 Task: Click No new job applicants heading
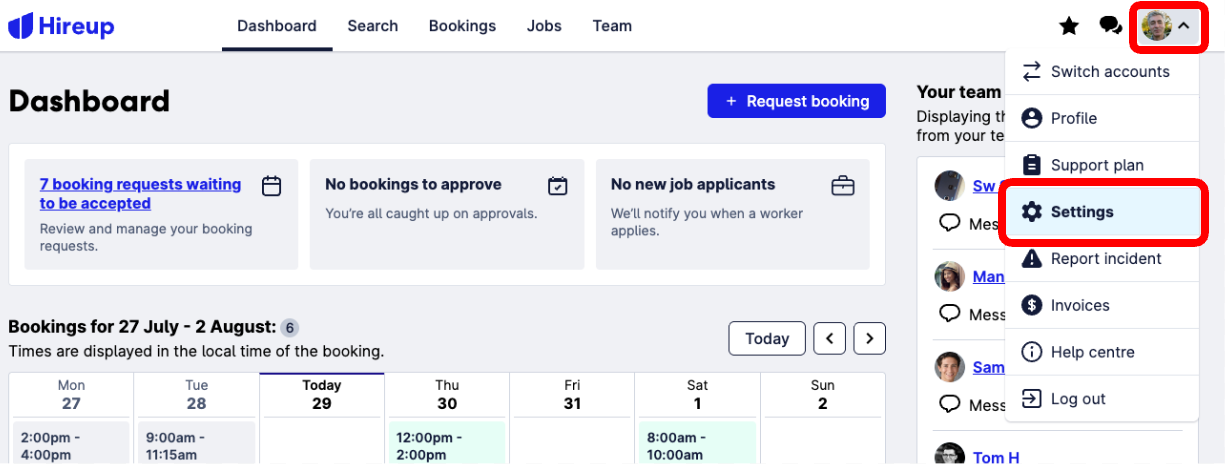click(x=693, y=185)
